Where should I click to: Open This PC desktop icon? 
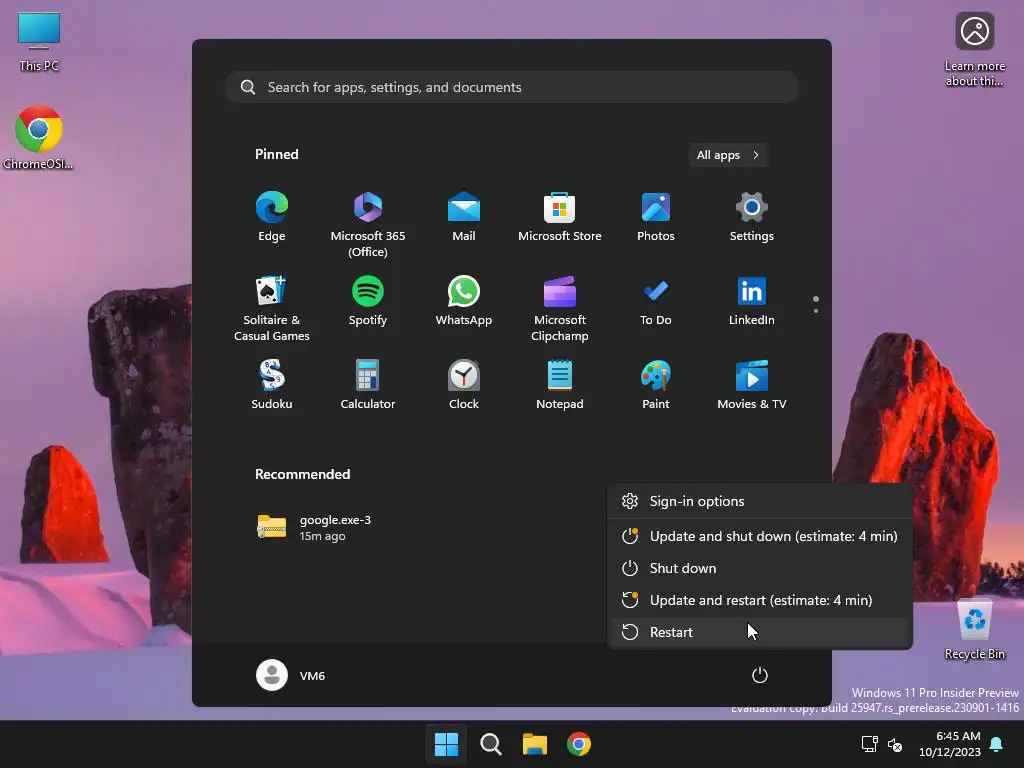coord(39,42)
